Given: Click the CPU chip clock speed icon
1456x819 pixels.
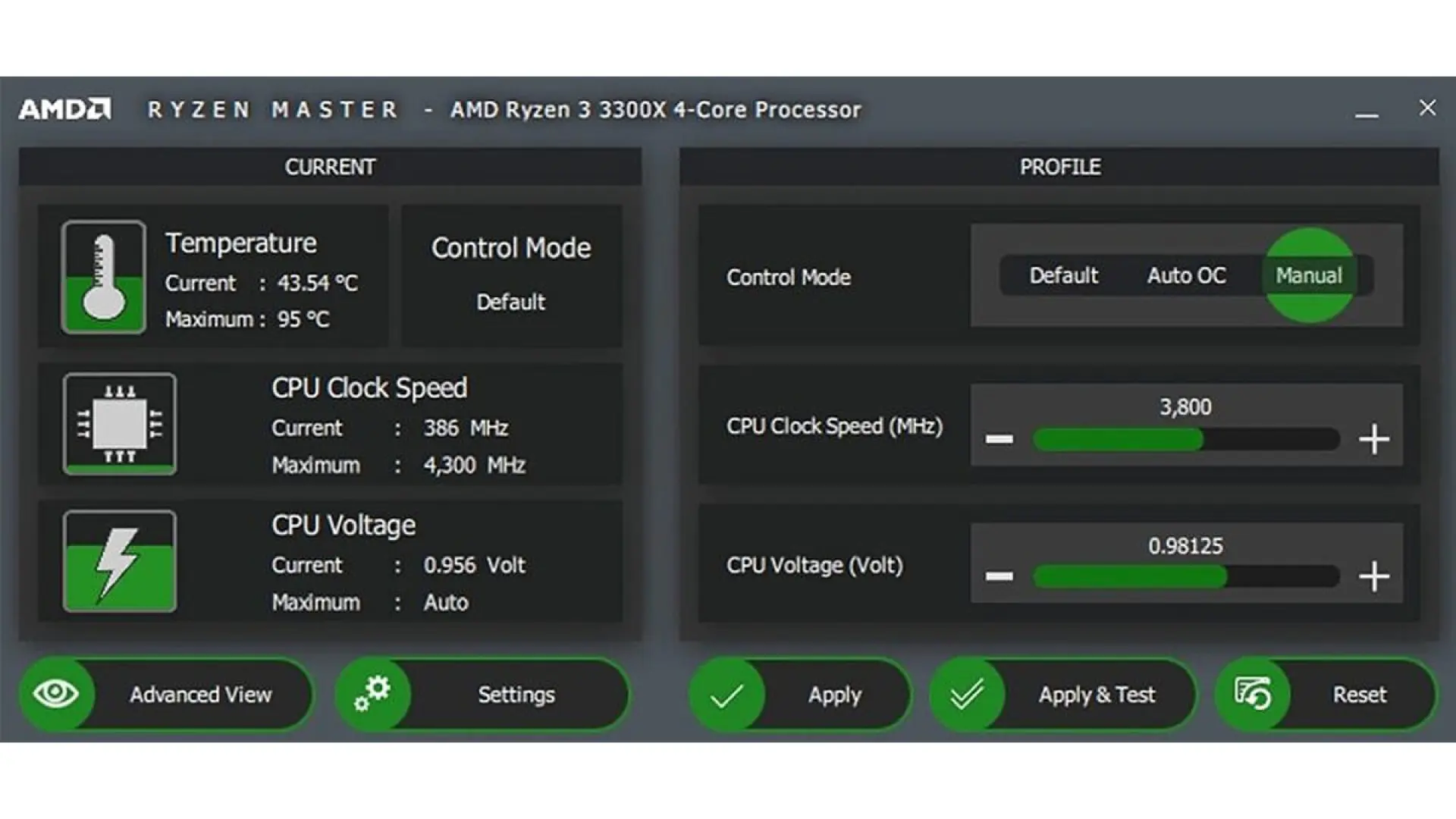Looking at the screenshot, I should pos(120,423).
